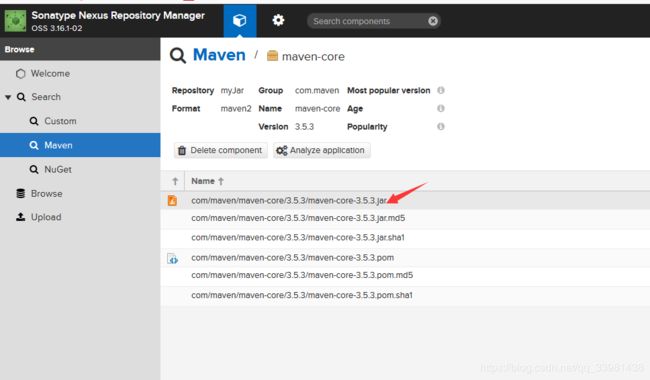This screenshot has width=650, height=380.
Task: Click the icon column sort arrow
Action: [175, 181]
